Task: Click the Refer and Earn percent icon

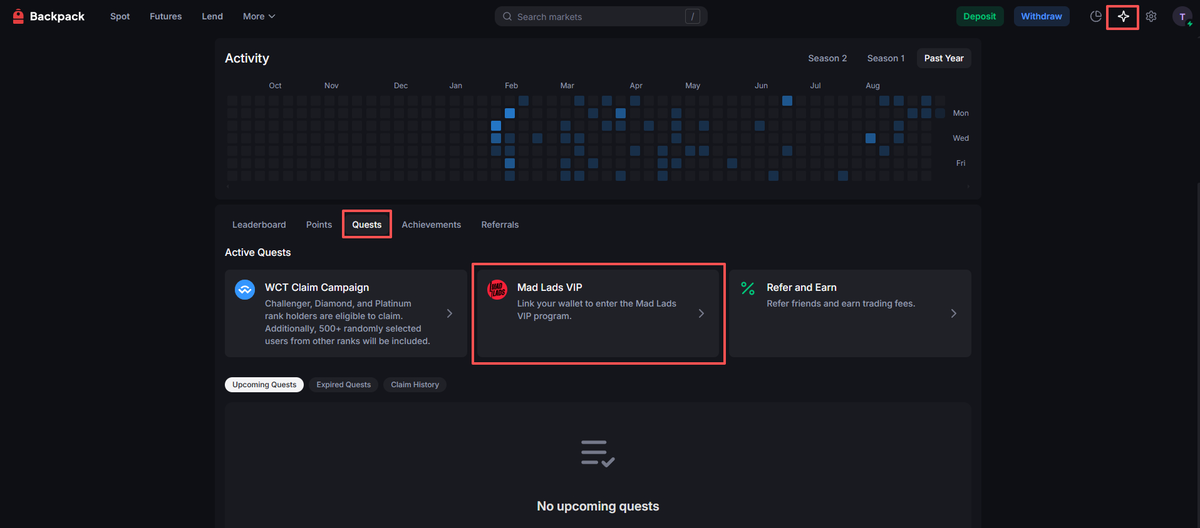Action: 747,289
